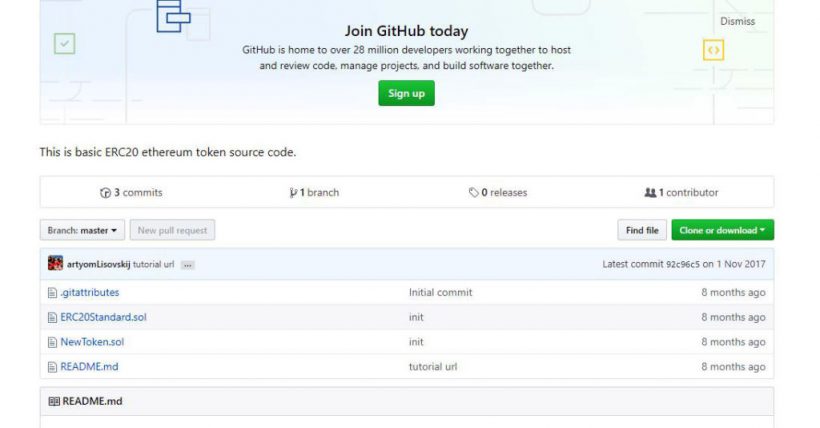Dismiss the Join GitHub banner
This screenshot has height=428, width=820.
737,21
